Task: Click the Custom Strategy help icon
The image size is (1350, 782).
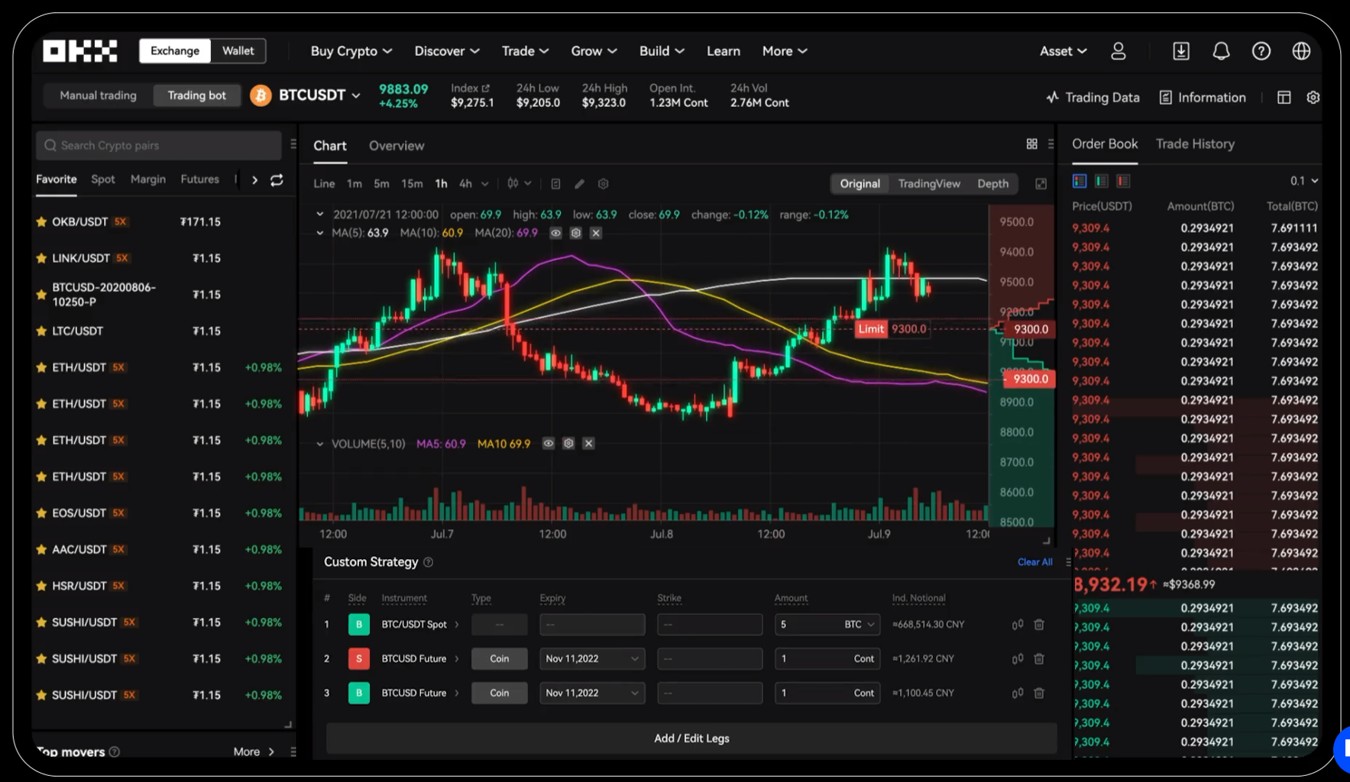Action: pyautogui.click(x=428, y=563)
